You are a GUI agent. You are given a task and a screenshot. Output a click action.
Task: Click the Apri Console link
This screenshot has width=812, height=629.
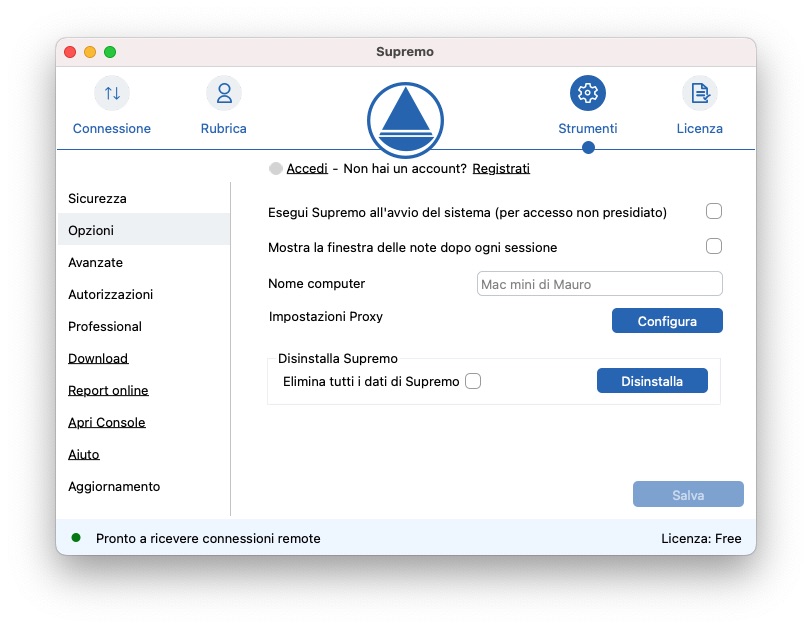point(107,422)
